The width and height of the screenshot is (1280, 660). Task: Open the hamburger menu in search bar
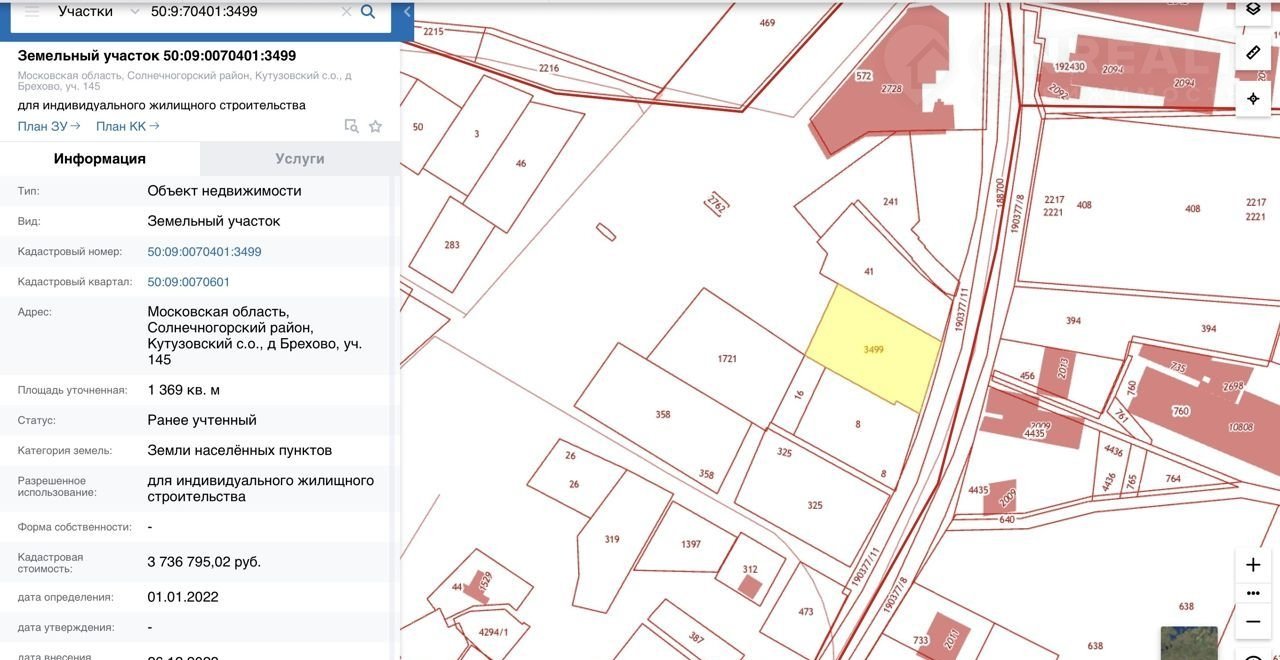32,12
